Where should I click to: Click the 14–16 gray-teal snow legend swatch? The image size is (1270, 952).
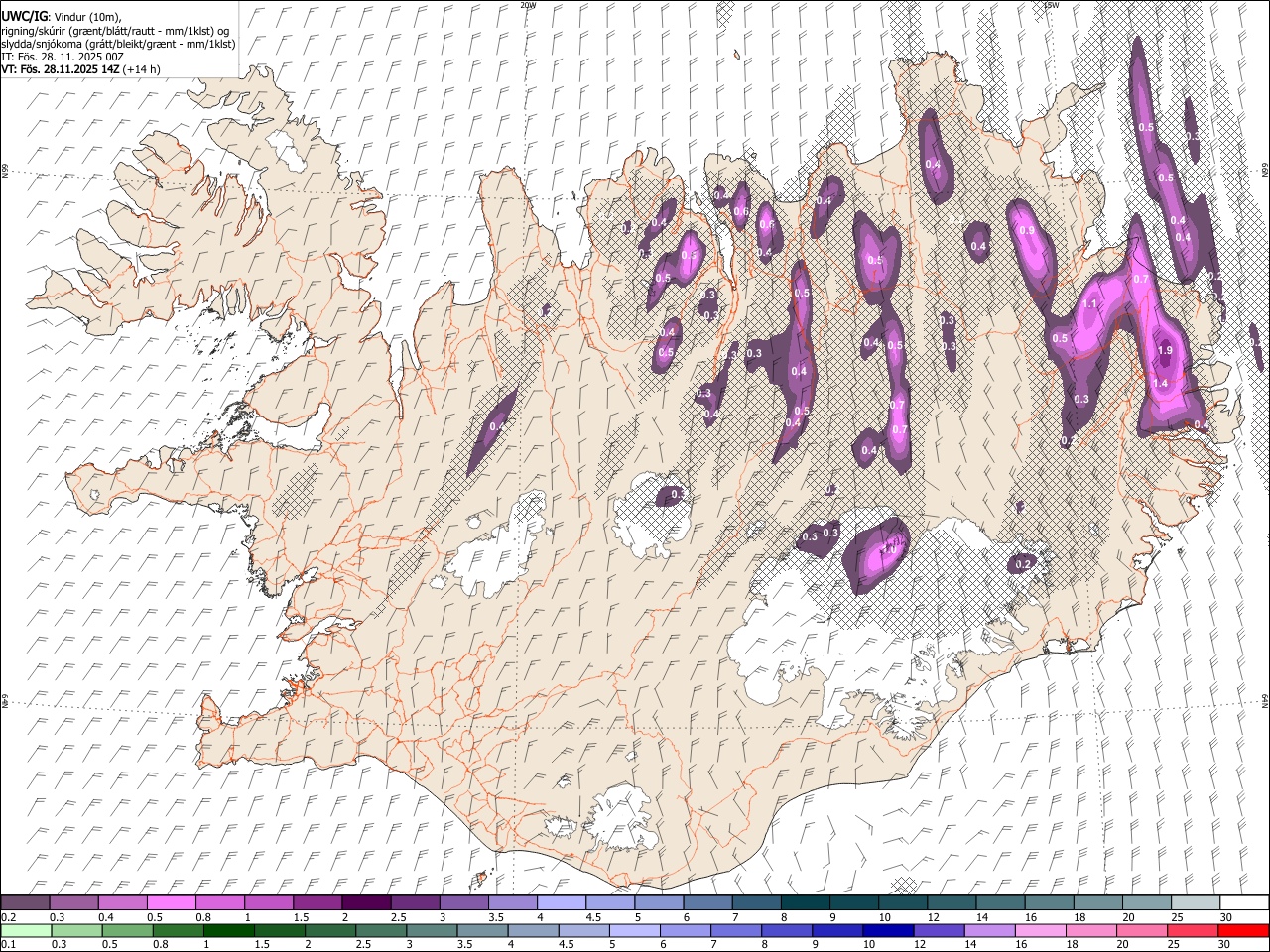tap(999, 902)
